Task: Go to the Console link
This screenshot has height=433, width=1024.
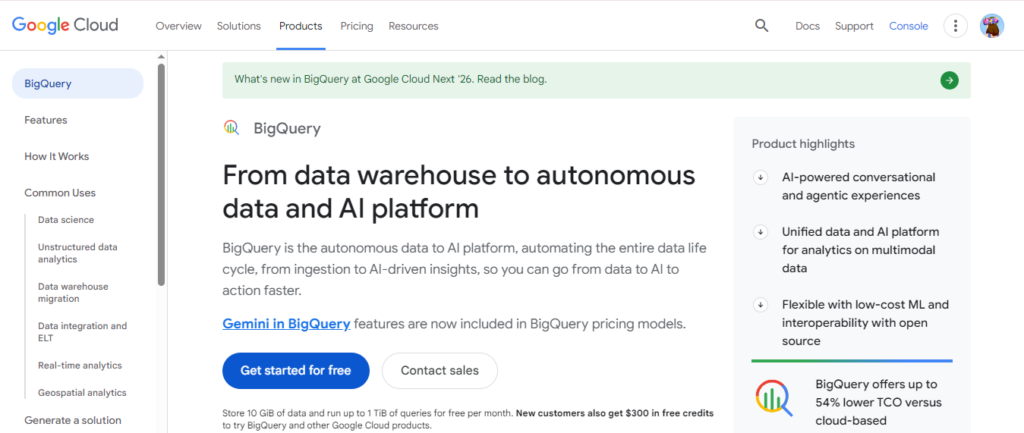Action: [908, 26]
